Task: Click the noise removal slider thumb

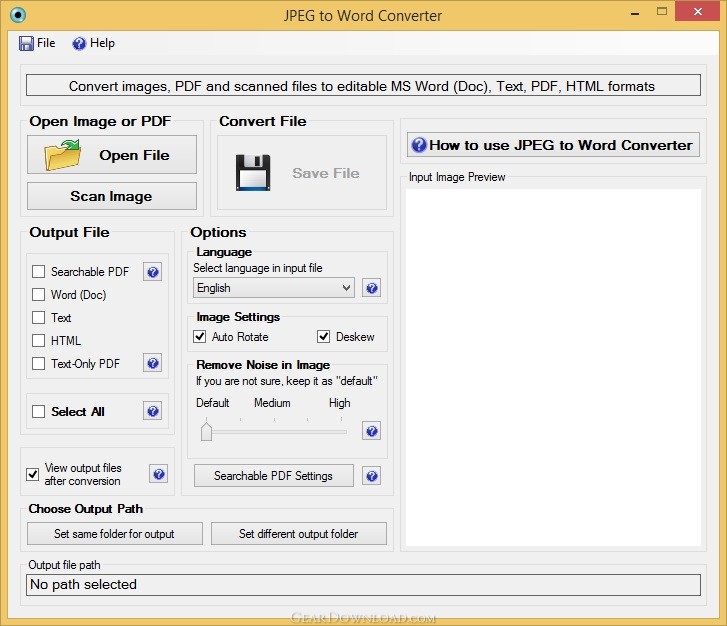Action: click(x=206, y=431)
